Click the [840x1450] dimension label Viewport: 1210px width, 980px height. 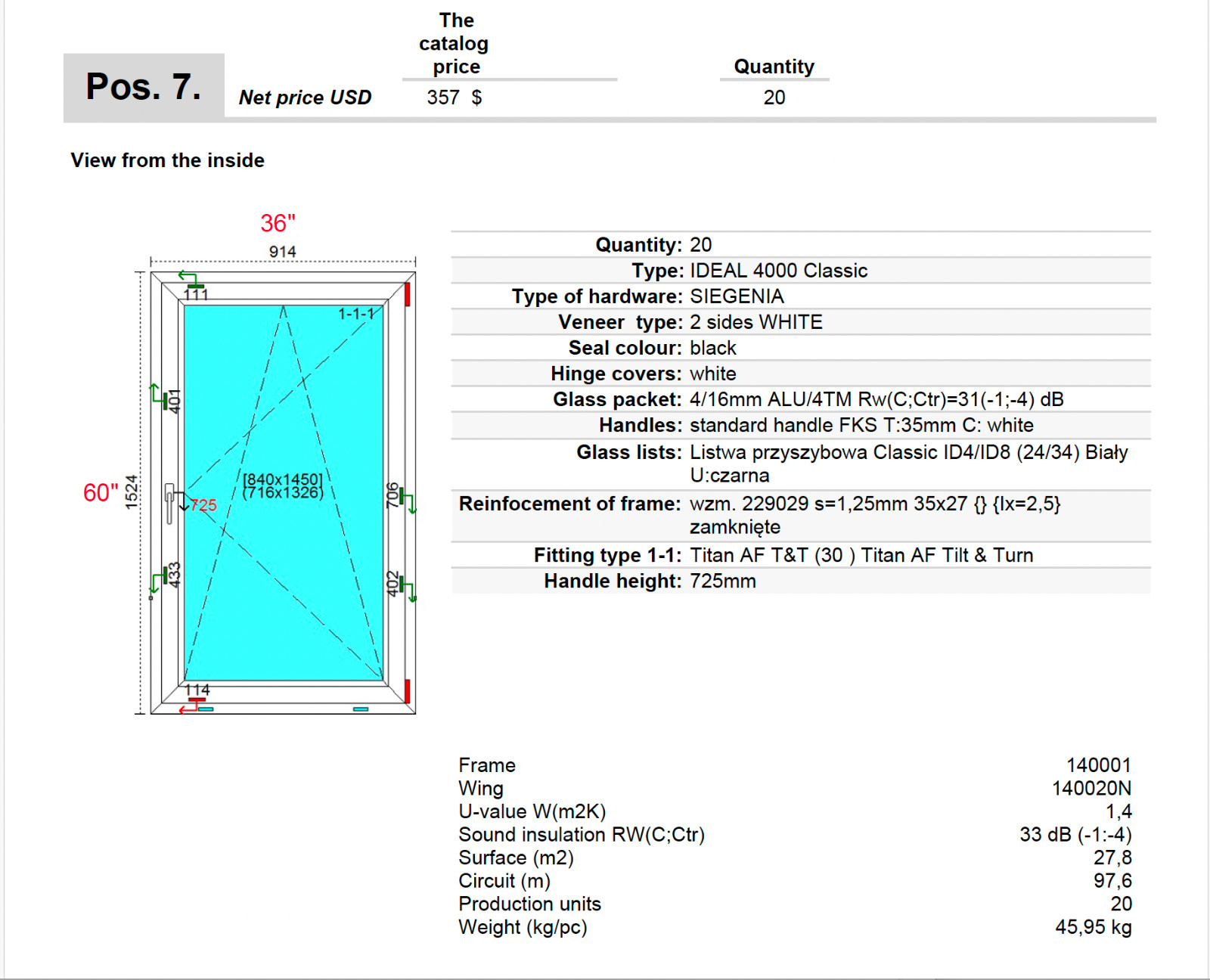click(x=281, y=478)
